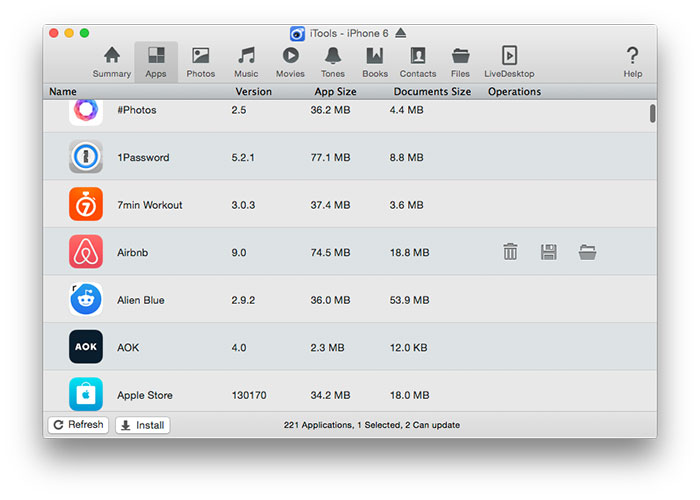This screenshot has width=700, height=500.
Task: Launch the LiveDesktop feature
Action: pos(509,62)
